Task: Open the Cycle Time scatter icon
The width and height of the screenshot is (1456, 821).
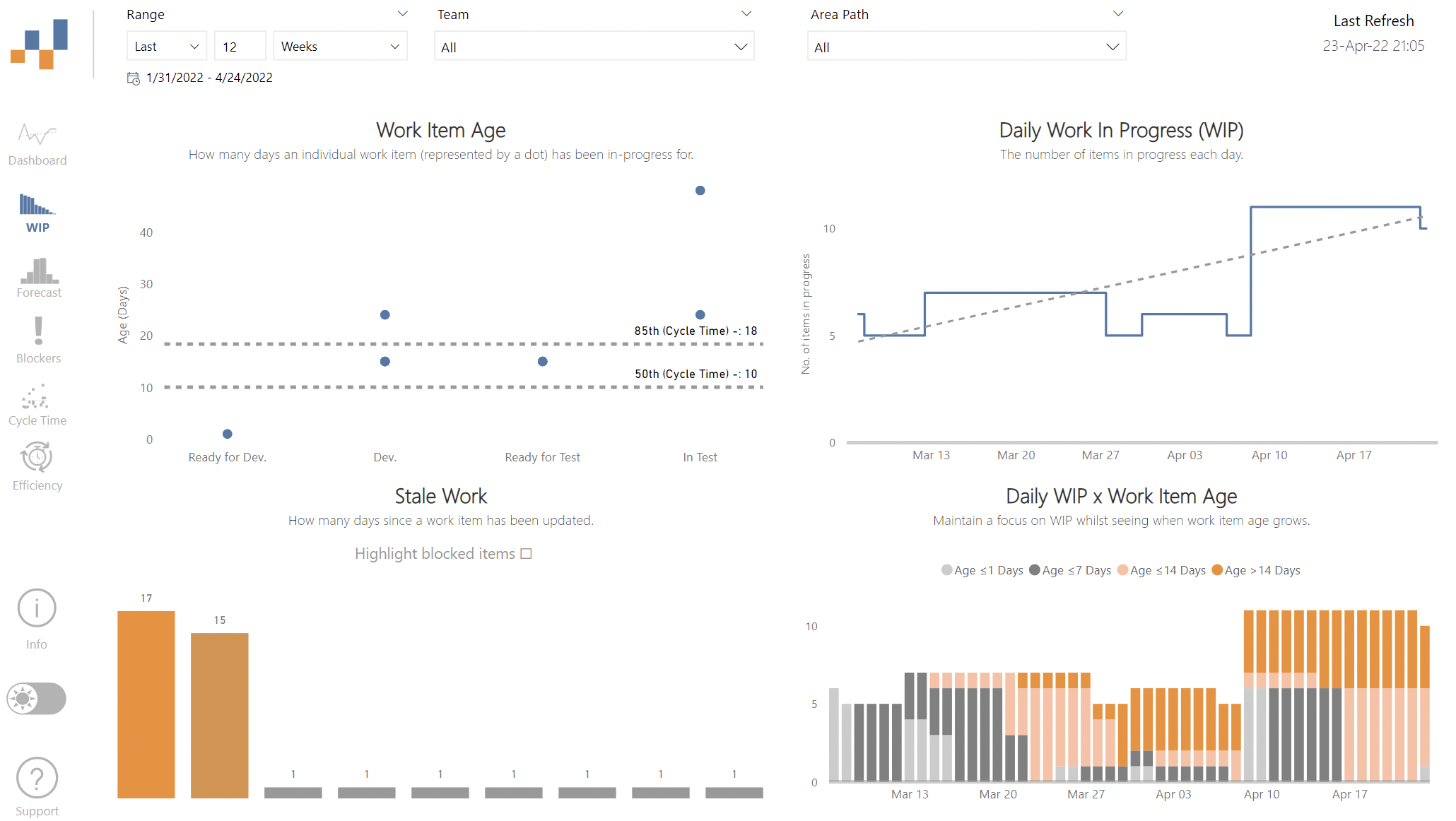Action: (x=35, y=397)
